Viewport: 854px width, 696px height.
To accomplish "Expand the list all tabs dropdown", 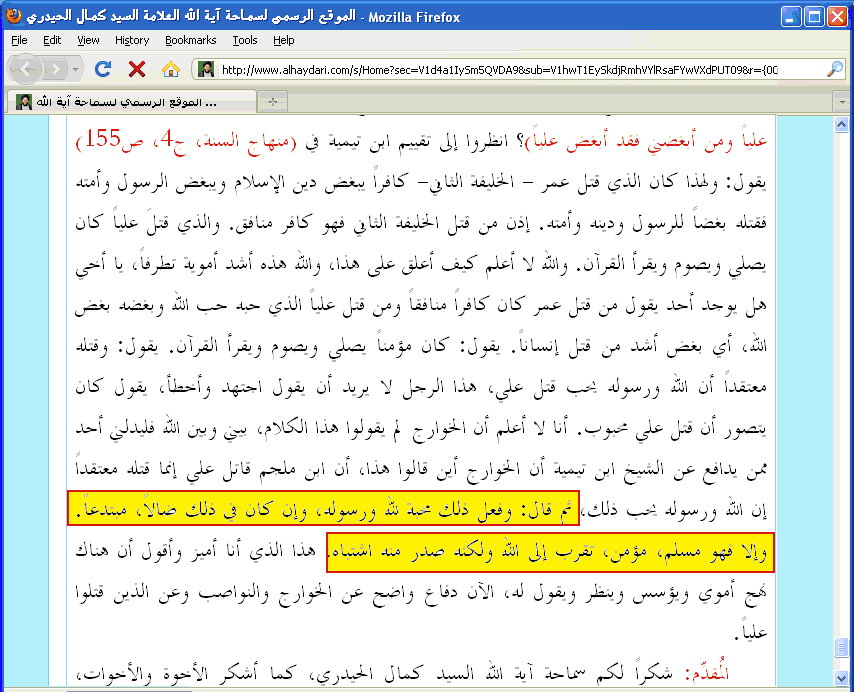I will tap(842, 102).
